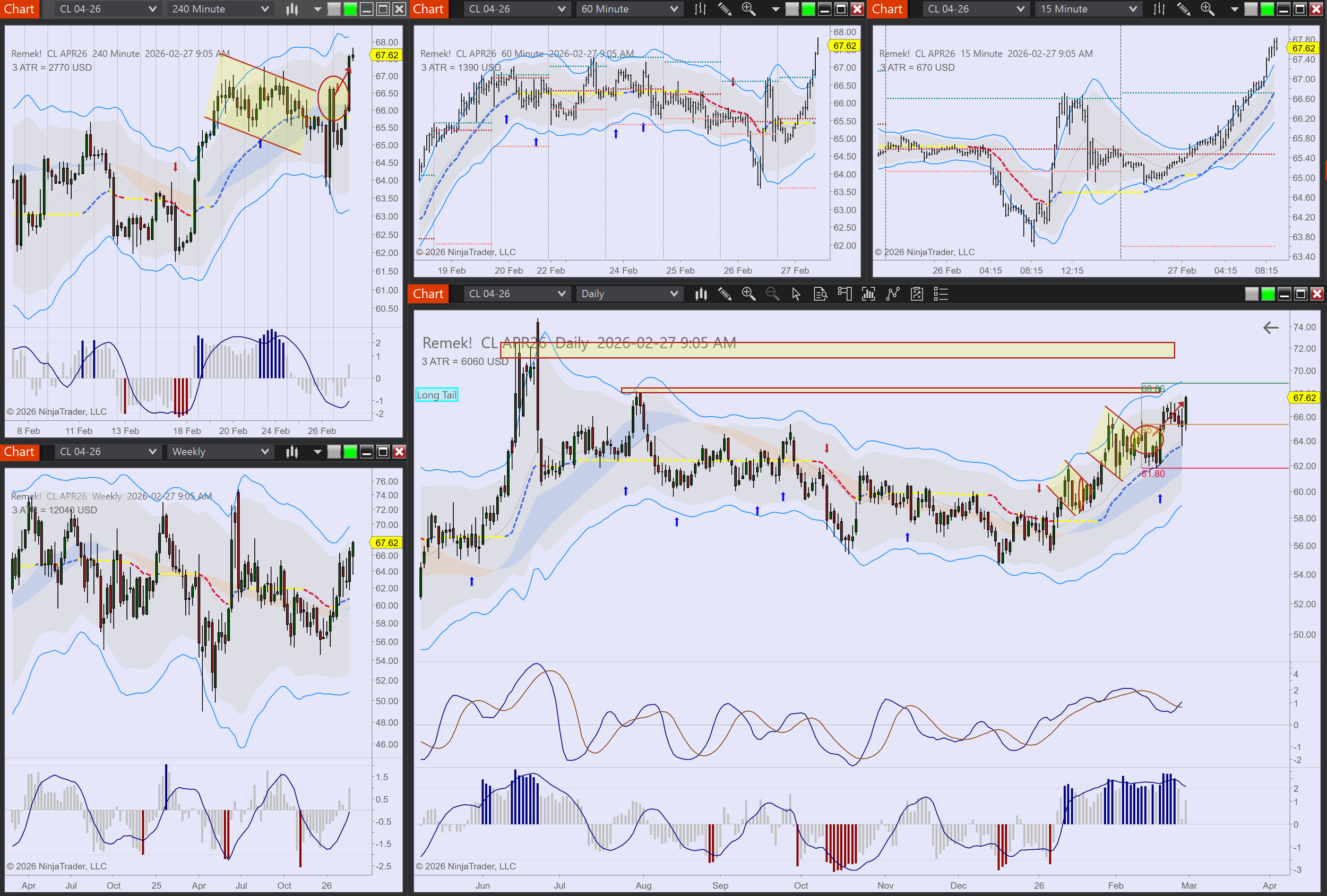The width and height of the screenshot is (1327, 896).
Task: Open Data Box icon in Daily chart toolbar
Action: (x=820, y=294)
